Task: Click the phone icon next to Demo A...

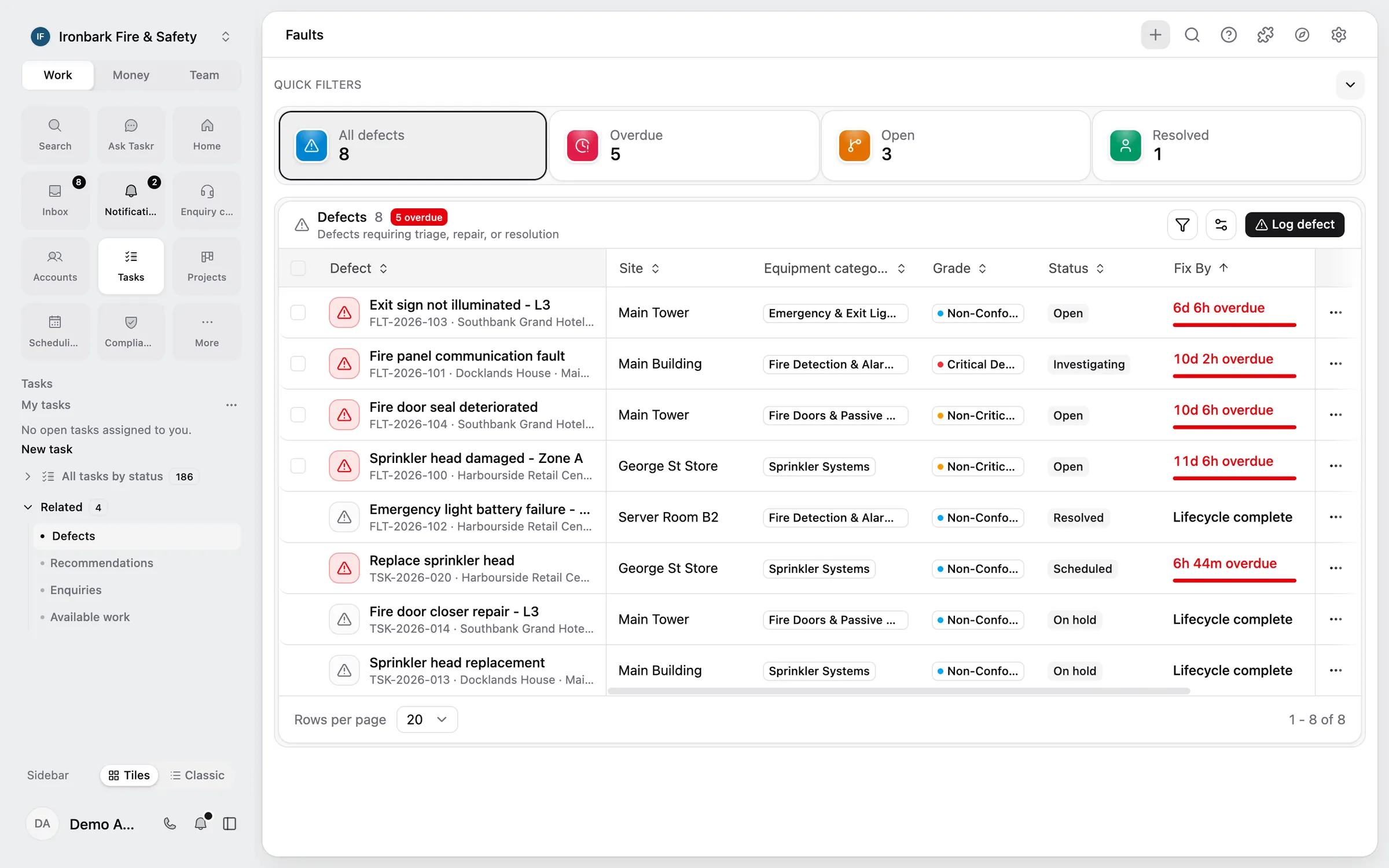Action: click(x=170, y=823)
